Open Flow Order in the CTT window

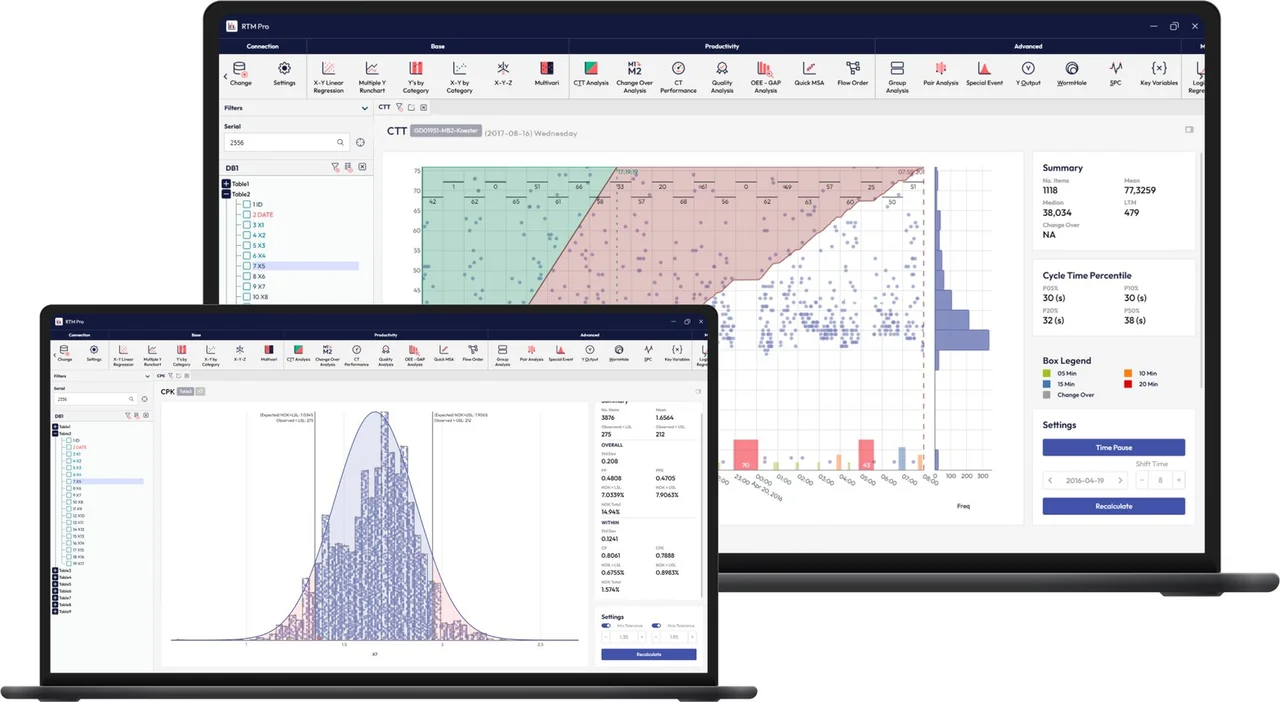pyautogui.click(x=853, y=74)
